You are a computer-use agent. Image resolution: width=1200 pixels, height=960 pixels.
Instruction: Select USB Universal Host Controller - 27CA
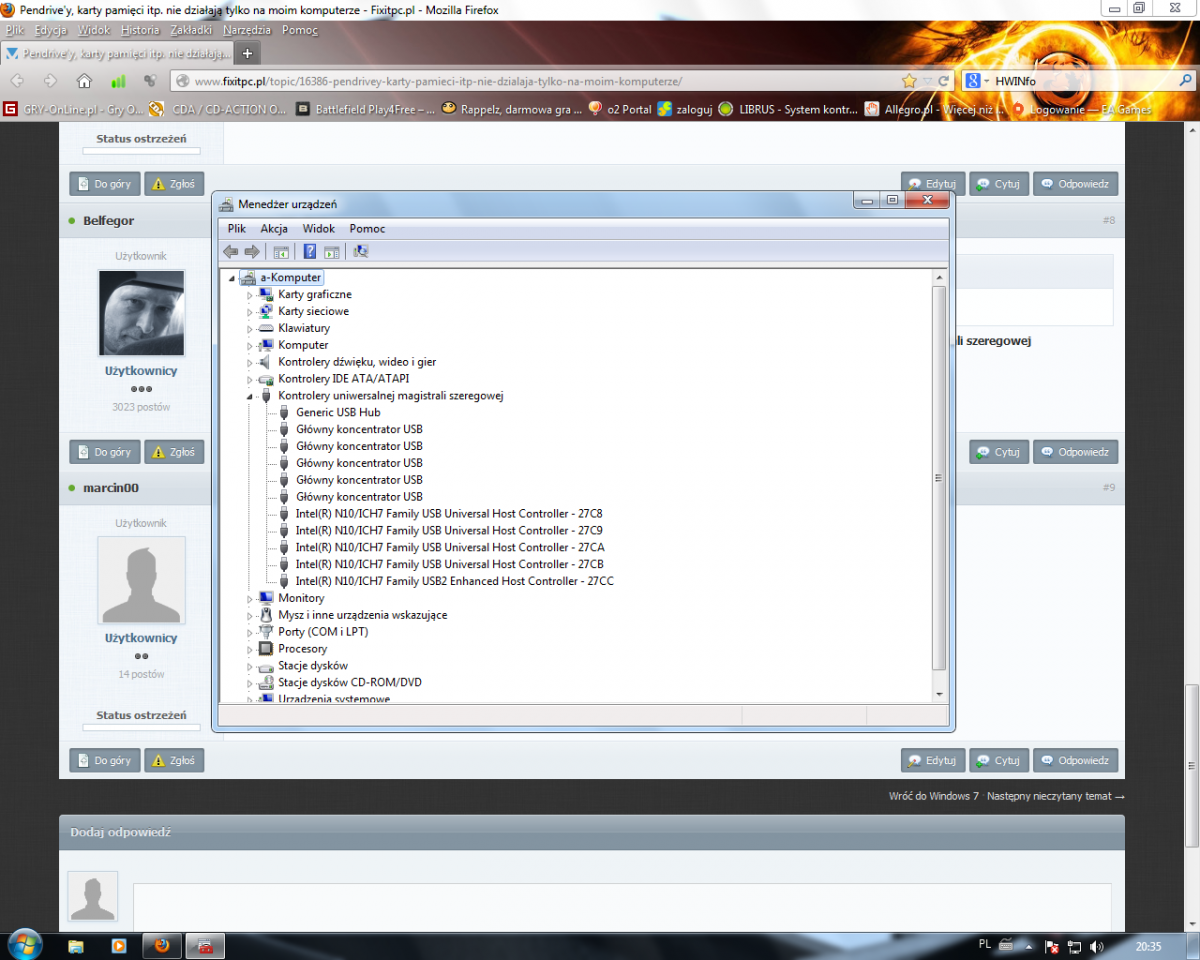click(x=450, y=548)
